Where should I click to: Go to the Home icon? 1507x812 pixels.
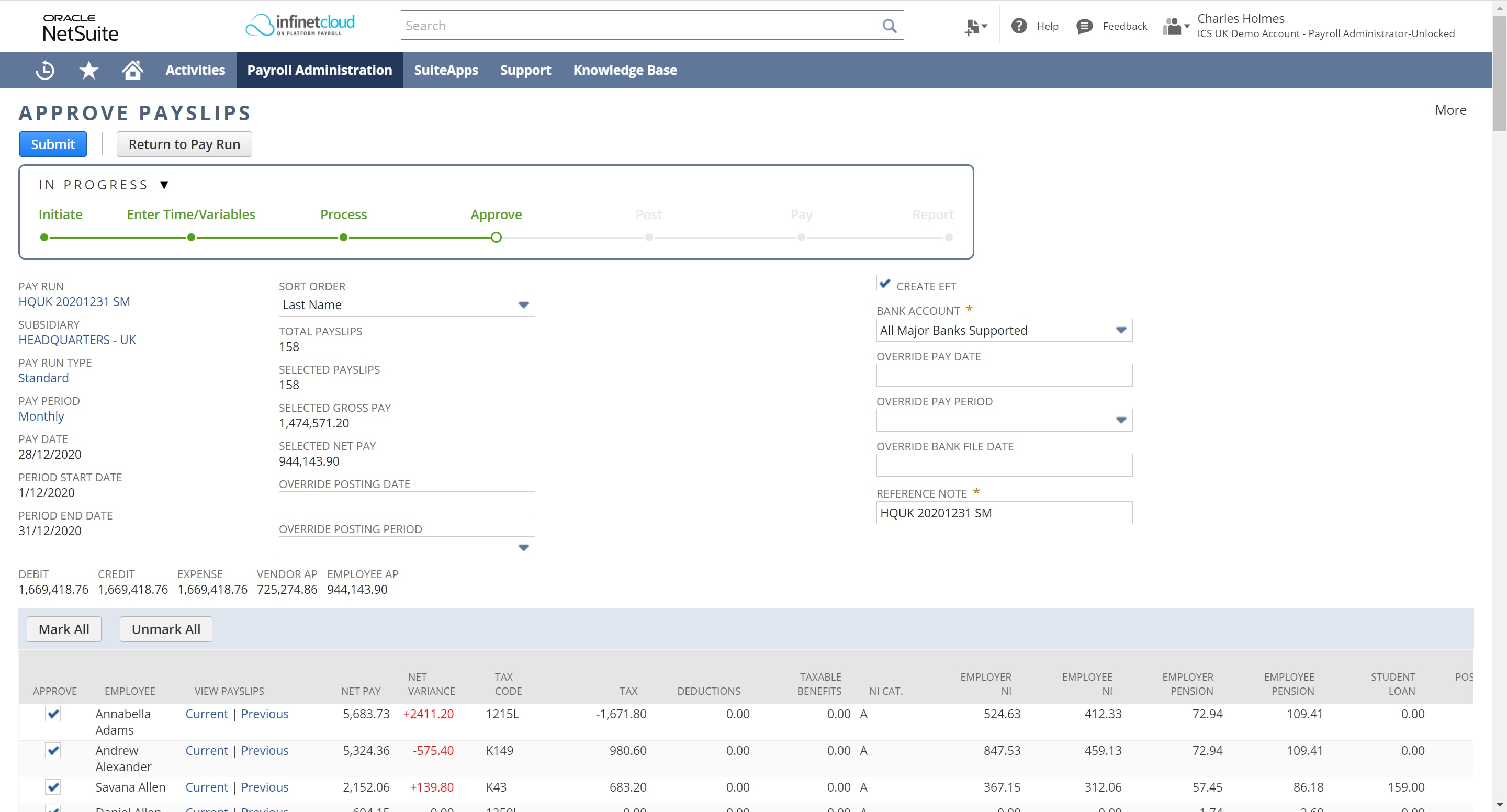pos(133,70)
